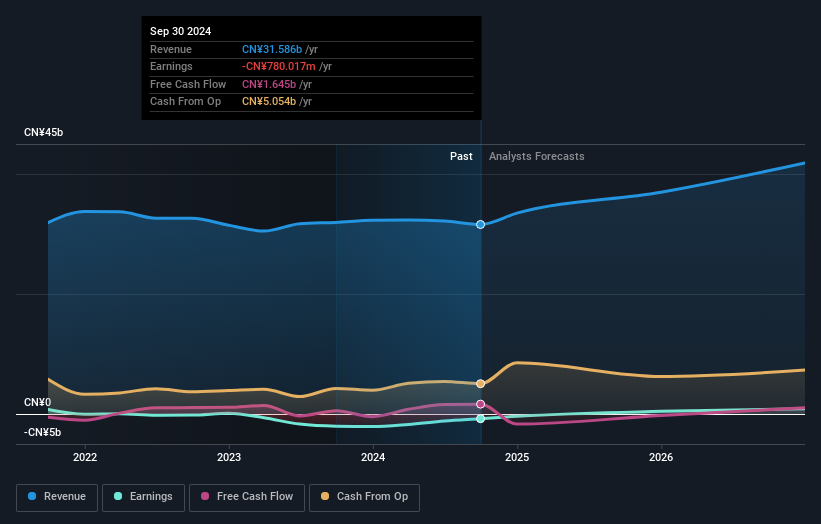Screen dimensions: 821x524
Task: Click the -CN¥780.017m earnings value
Action: point(279,66)
